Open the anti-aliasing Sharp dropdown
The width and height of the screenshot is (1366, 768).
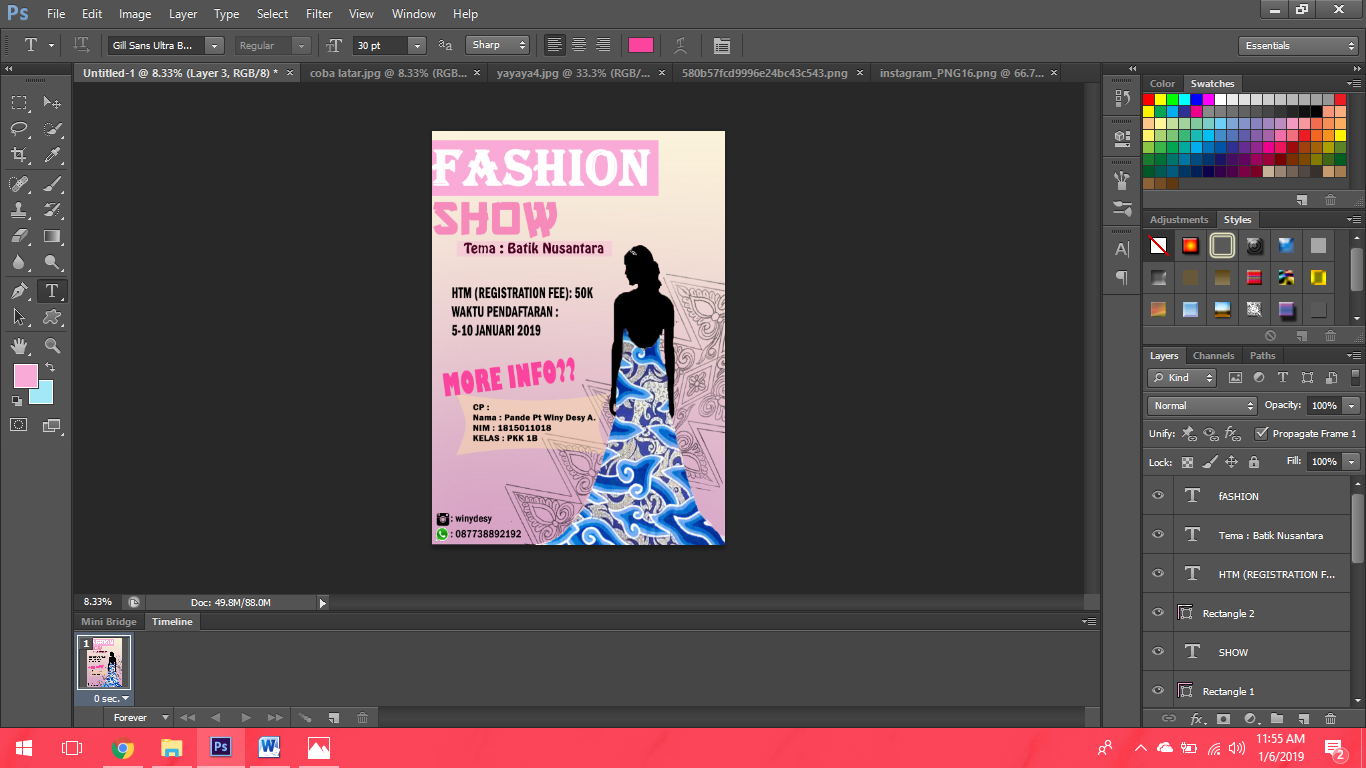tap(498, 45)
